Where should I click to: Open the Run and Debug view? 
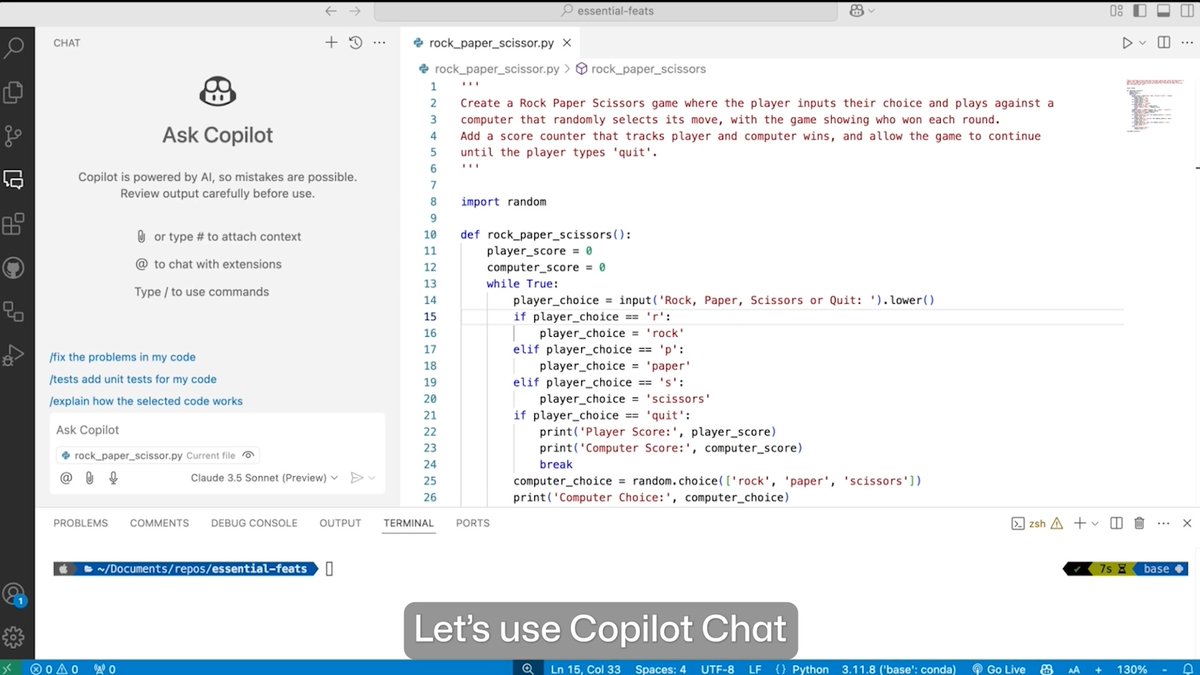tap(14, 355)
